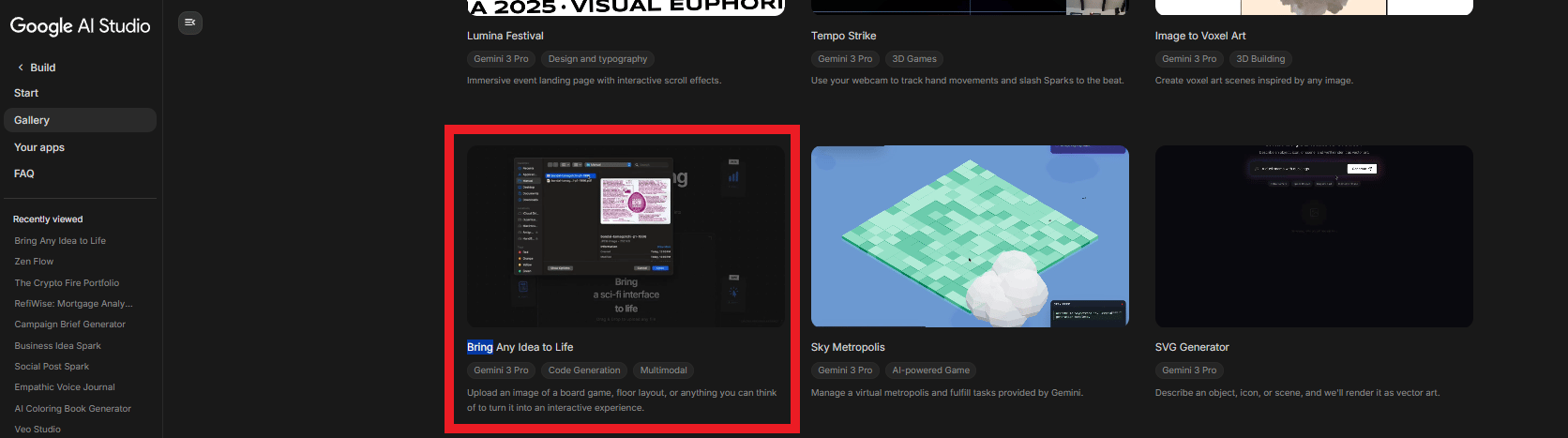
Task: Open the Google AI Studio logo link
Action: pos(81,26)
